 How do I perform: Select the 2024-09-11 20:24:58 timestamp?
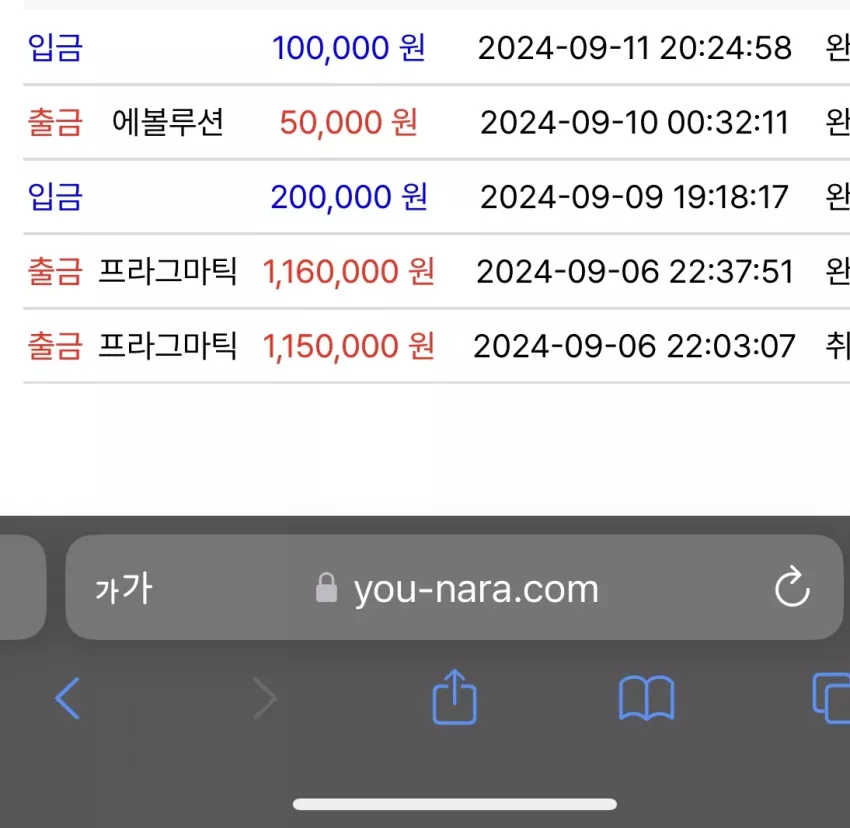(635, 48)
